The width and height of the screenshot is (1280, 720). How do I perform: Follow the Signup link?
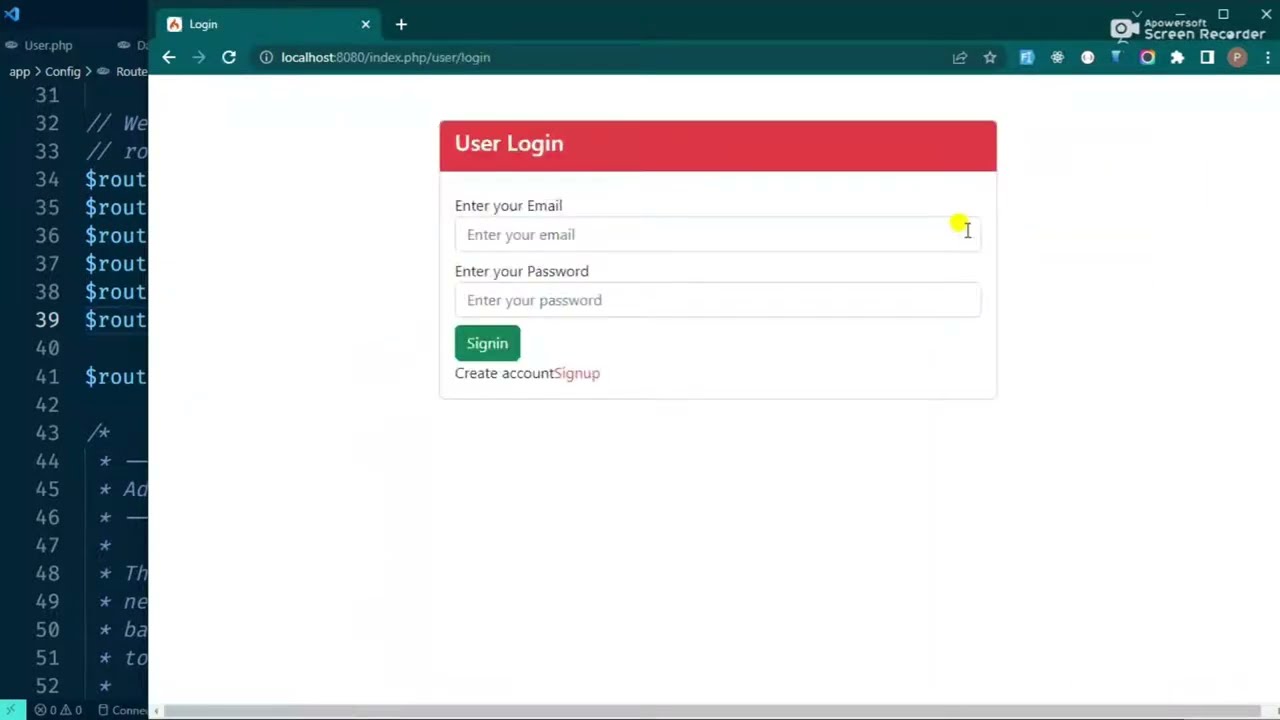click(577, 373)
